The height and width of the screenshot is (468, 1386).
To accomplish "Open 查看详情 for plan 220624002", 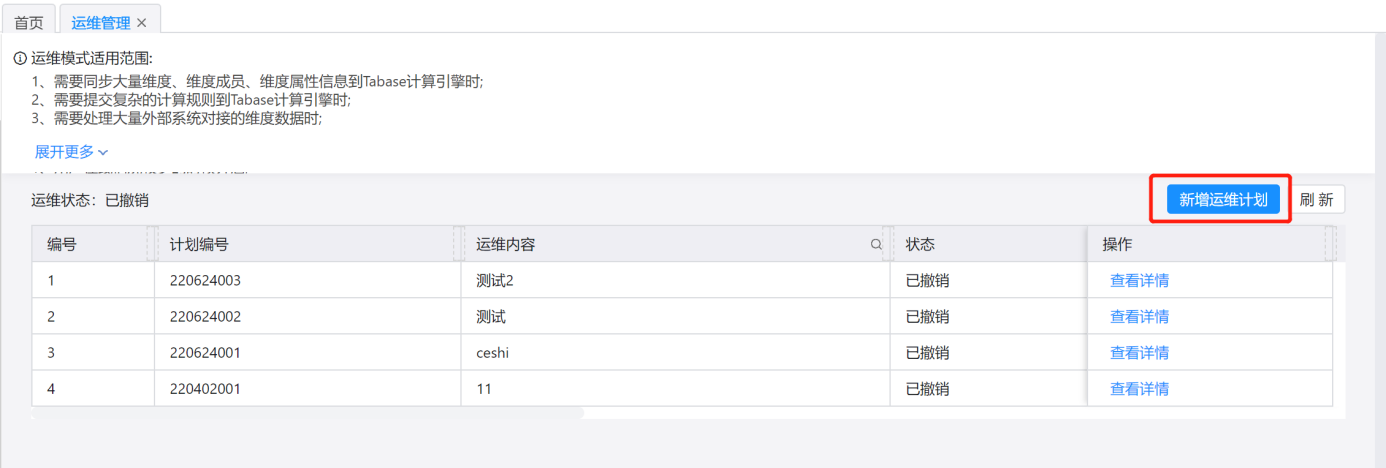I will point(1139,317).
